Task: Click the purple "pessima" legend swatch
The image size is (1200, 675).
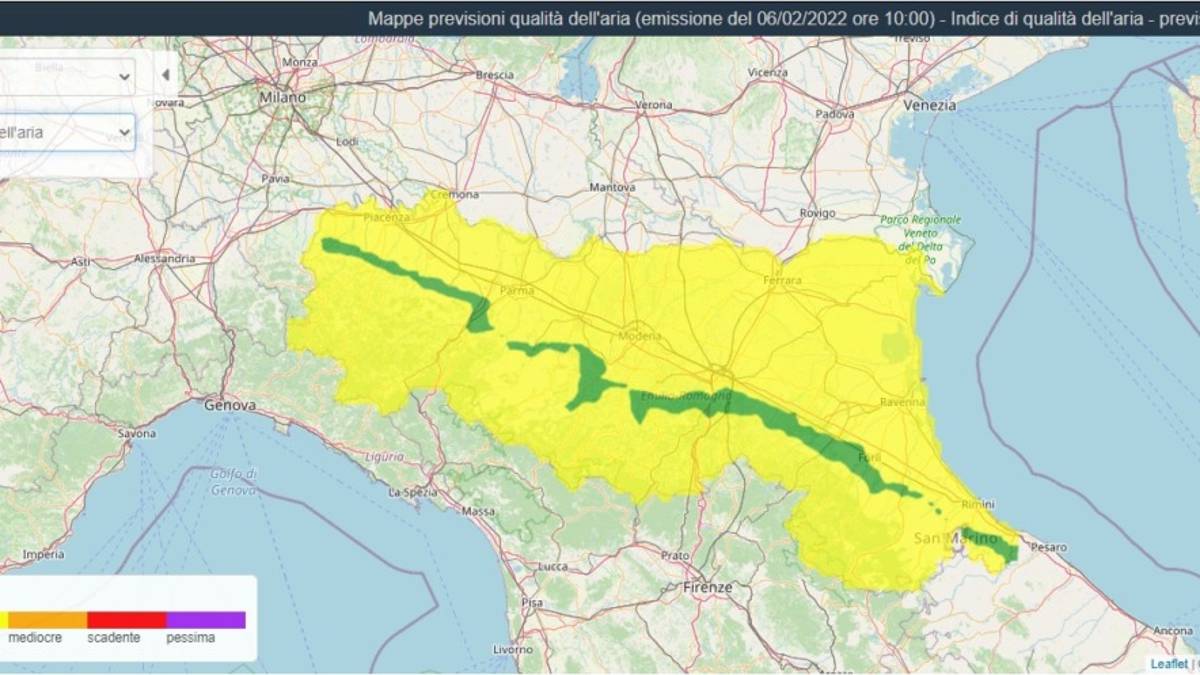Action: click(x=205, y=619)
